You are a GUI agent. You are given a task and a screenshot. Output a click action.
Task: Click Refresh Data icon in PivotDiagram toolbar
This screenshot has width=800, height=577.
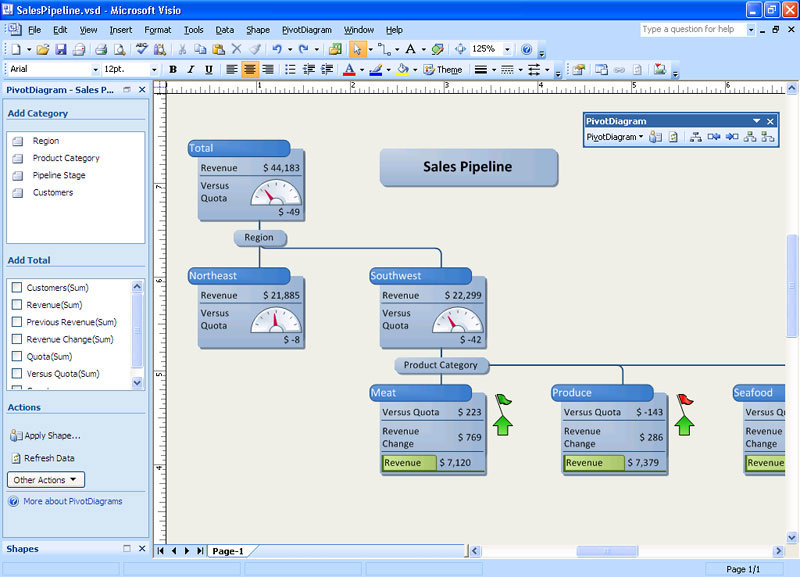coord(673,137)
